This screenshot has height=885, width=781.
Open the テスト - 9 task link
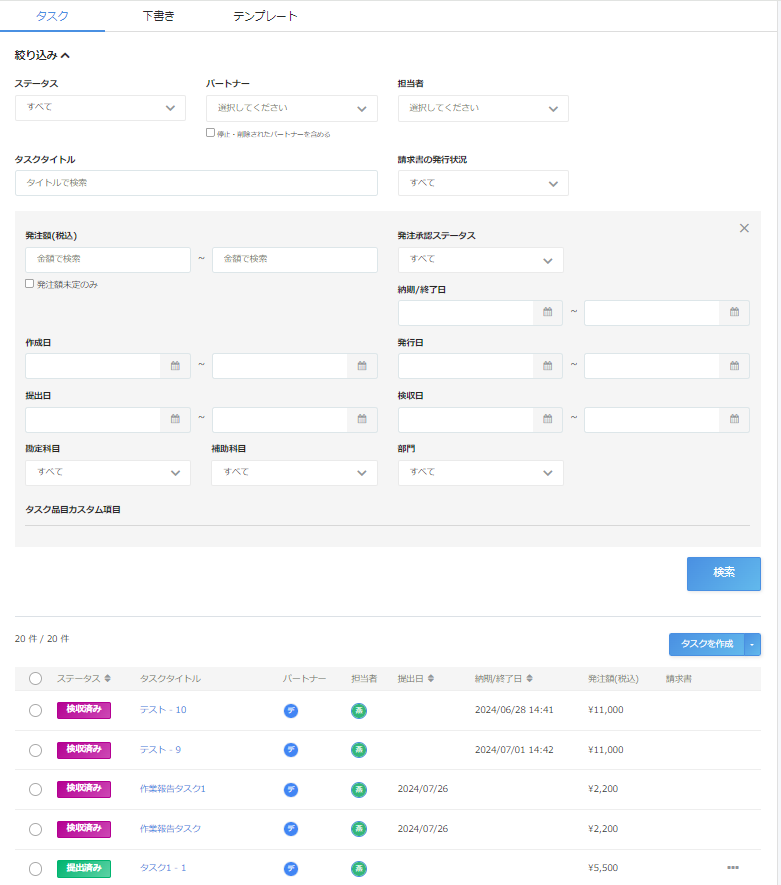(160, 750)
